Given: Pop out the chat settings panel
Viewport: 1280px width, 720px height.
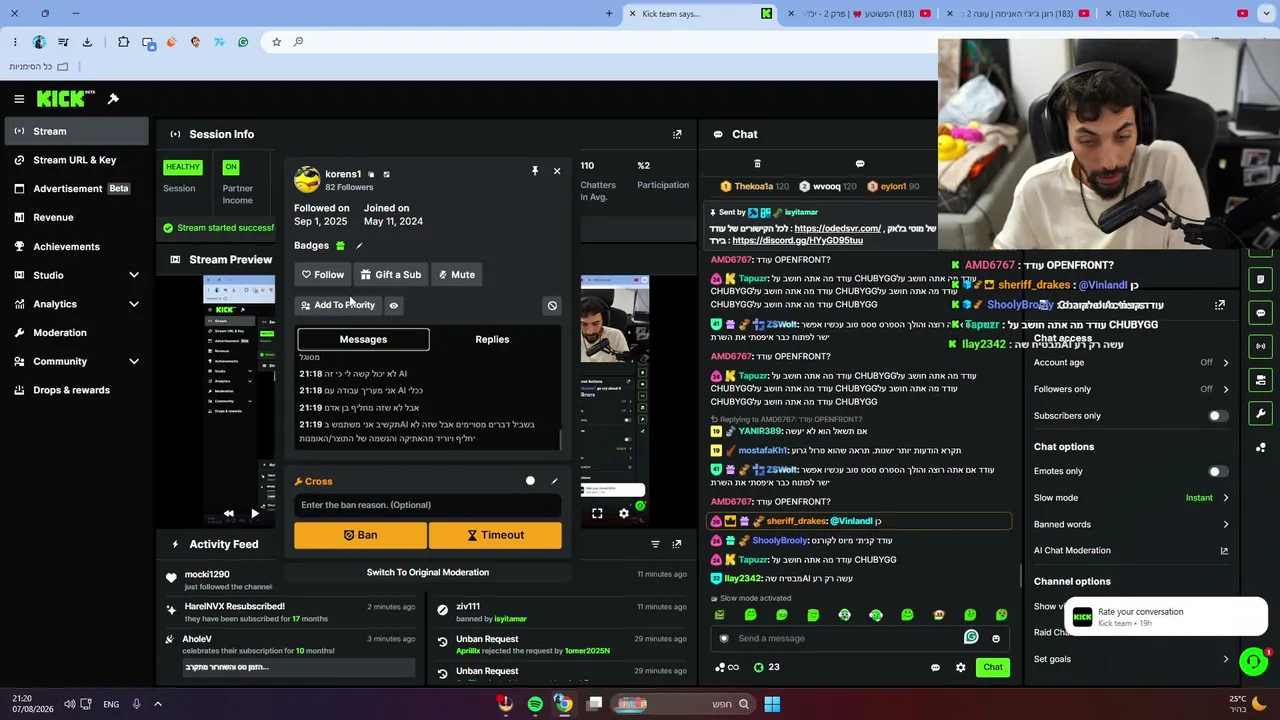Looking at the screenshot, I should pos(1220,305).
